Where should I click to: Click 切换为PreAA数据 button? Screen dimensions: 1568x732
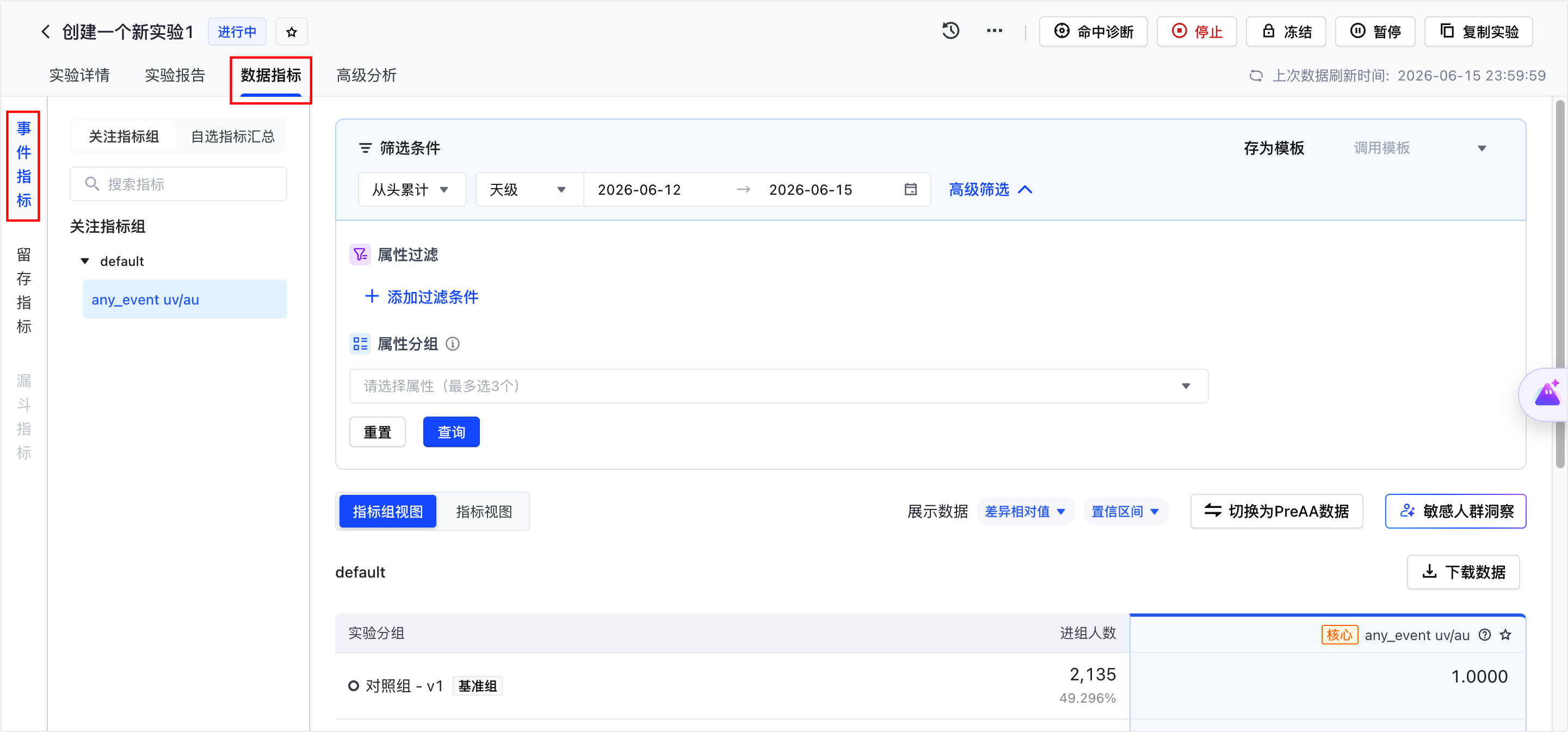[1276, 511]
